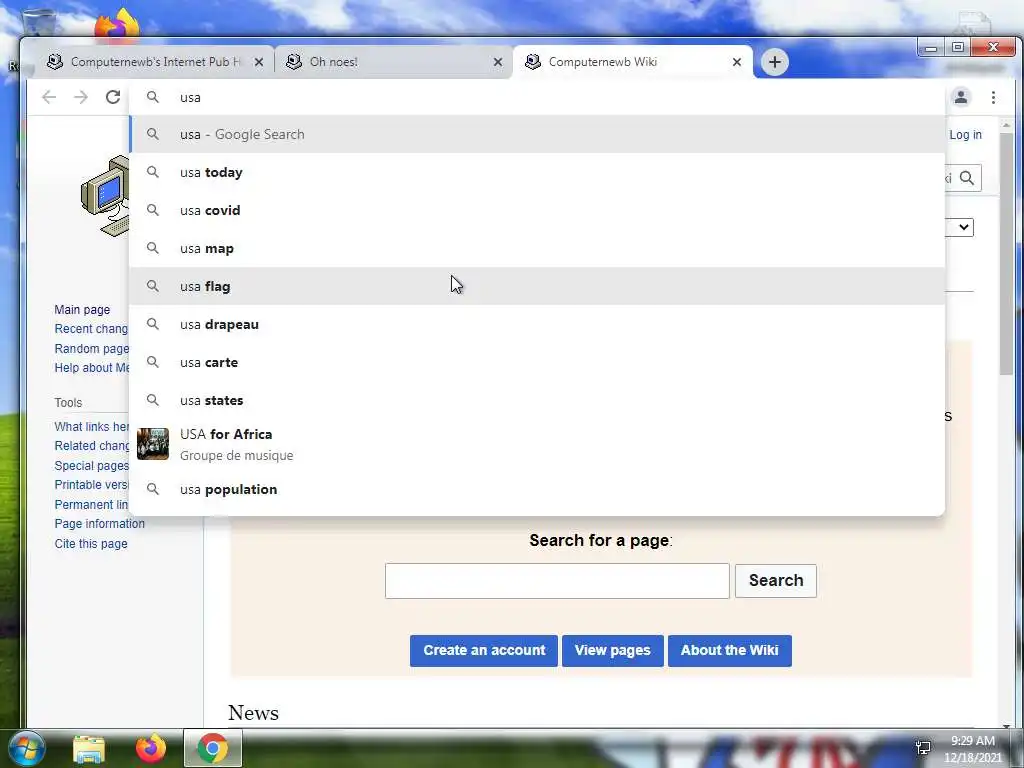1024x768 pixels.
Task: Click the Chrome taskbar icon
Action: pos(213,748)
